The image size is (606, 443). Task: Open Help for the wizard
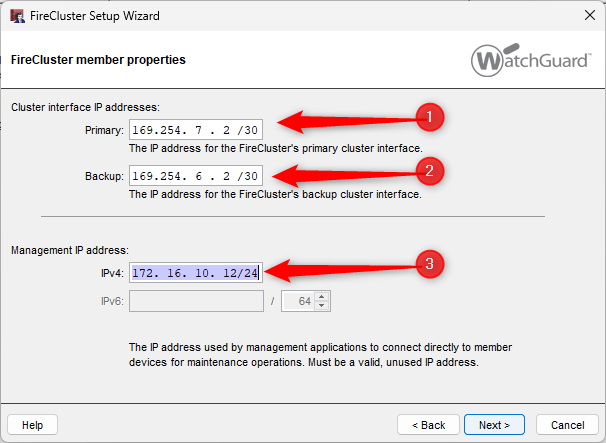(x=32, y=425)
